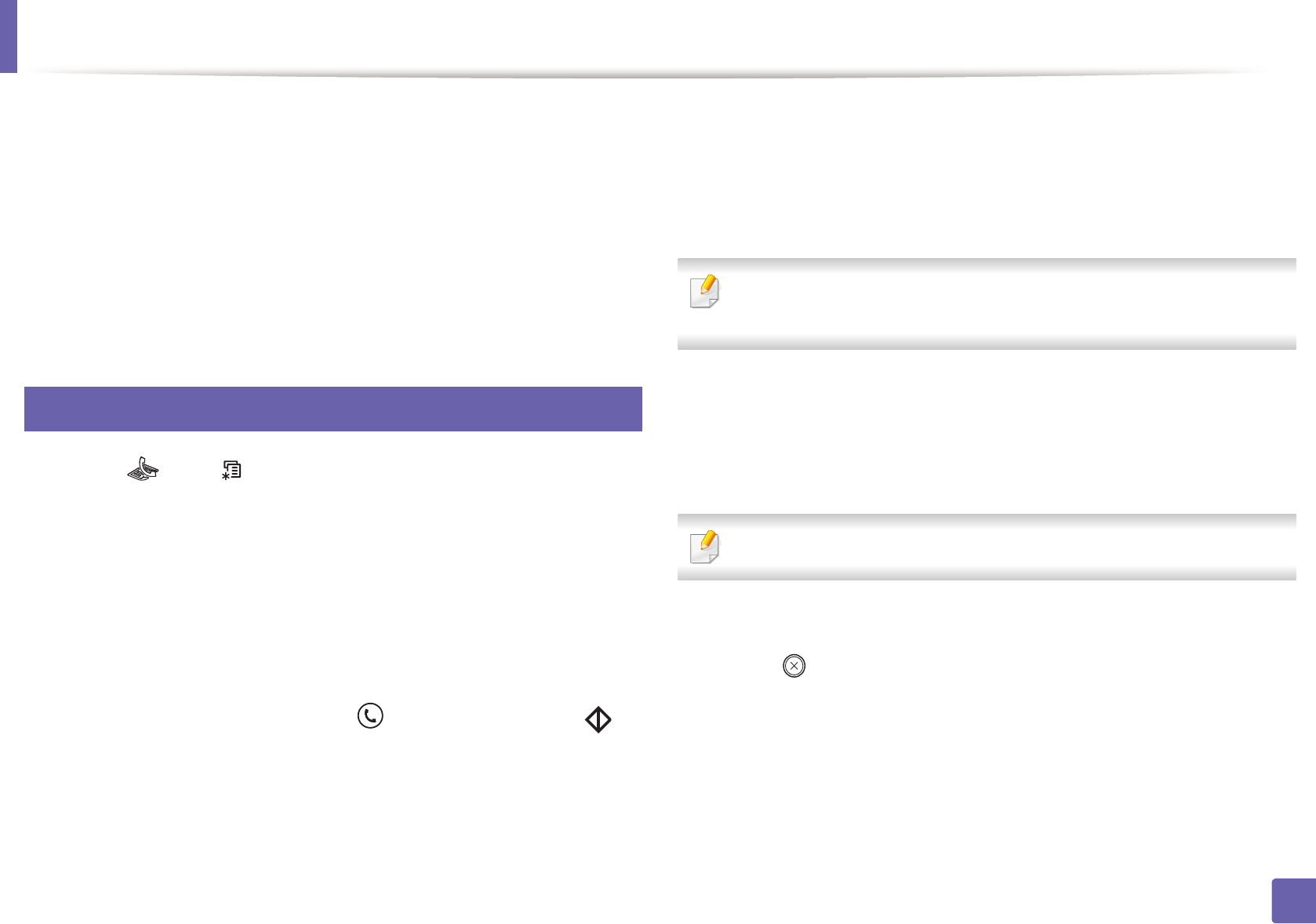
Task: Click the gray top bar of lower note box
Action: [x=987, y=520]
